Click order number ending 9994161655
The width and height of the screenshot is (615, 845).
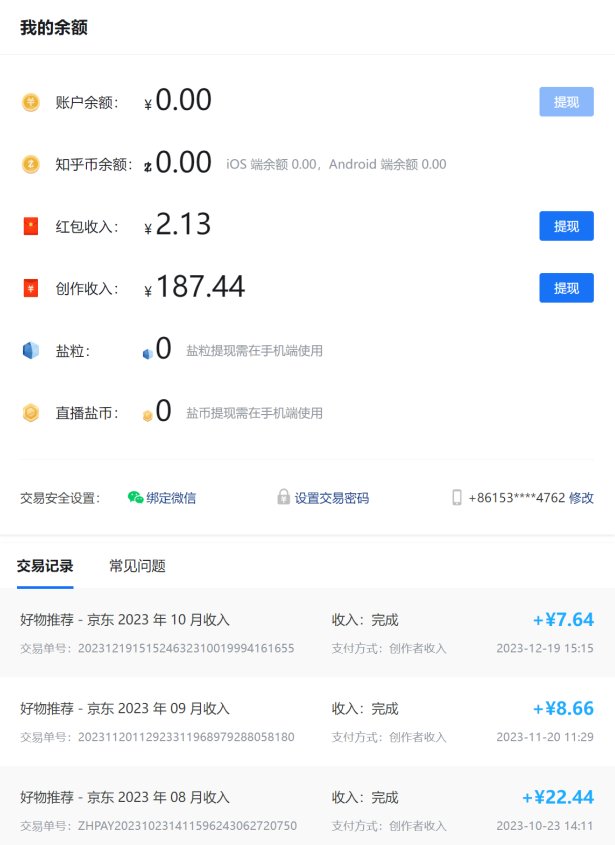[x=186, y=648]
